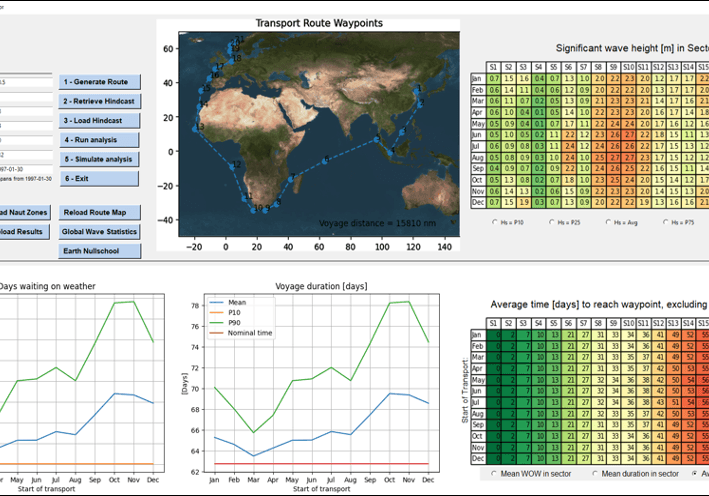Open Global Wave Statistics

pyautogui.click(x=99, y=232)
